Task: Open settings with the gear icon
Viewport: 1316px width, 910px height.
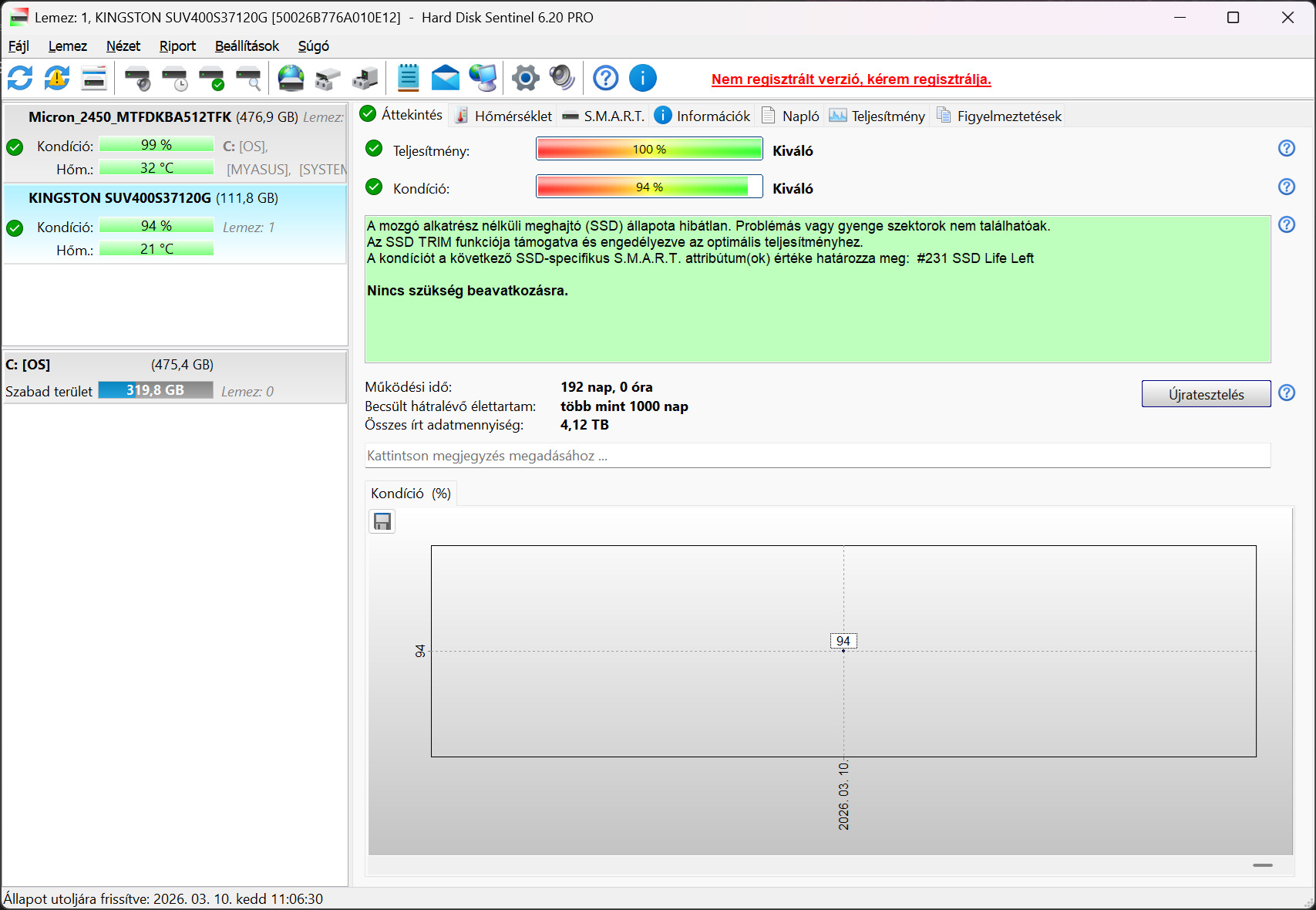Action: (526, 78)
